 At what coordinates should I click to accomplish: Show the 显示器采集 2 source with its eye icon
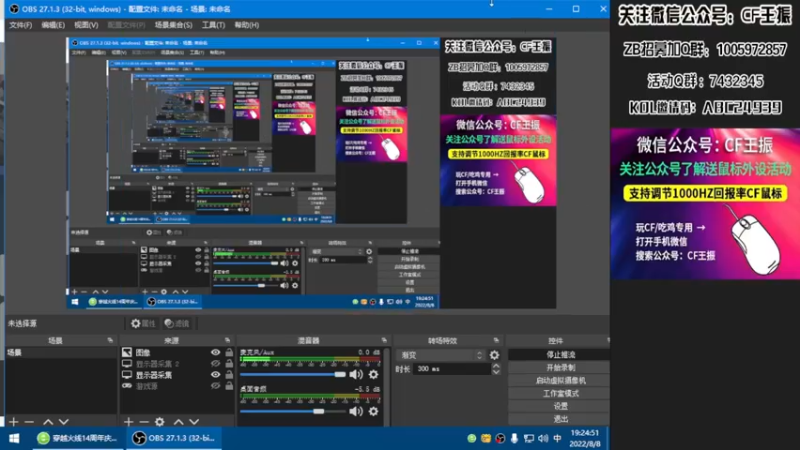coord(215,364)
